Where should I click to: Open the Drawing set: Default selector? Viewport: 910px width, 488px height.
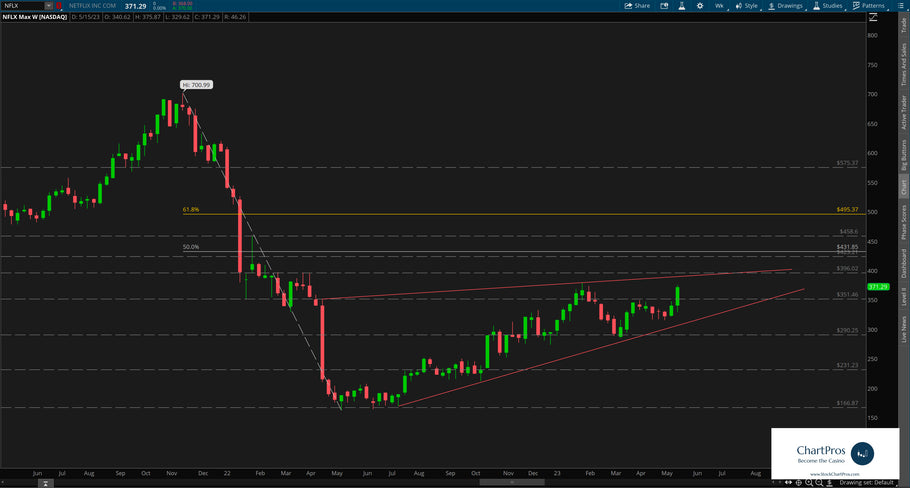[x=866, y=483]
